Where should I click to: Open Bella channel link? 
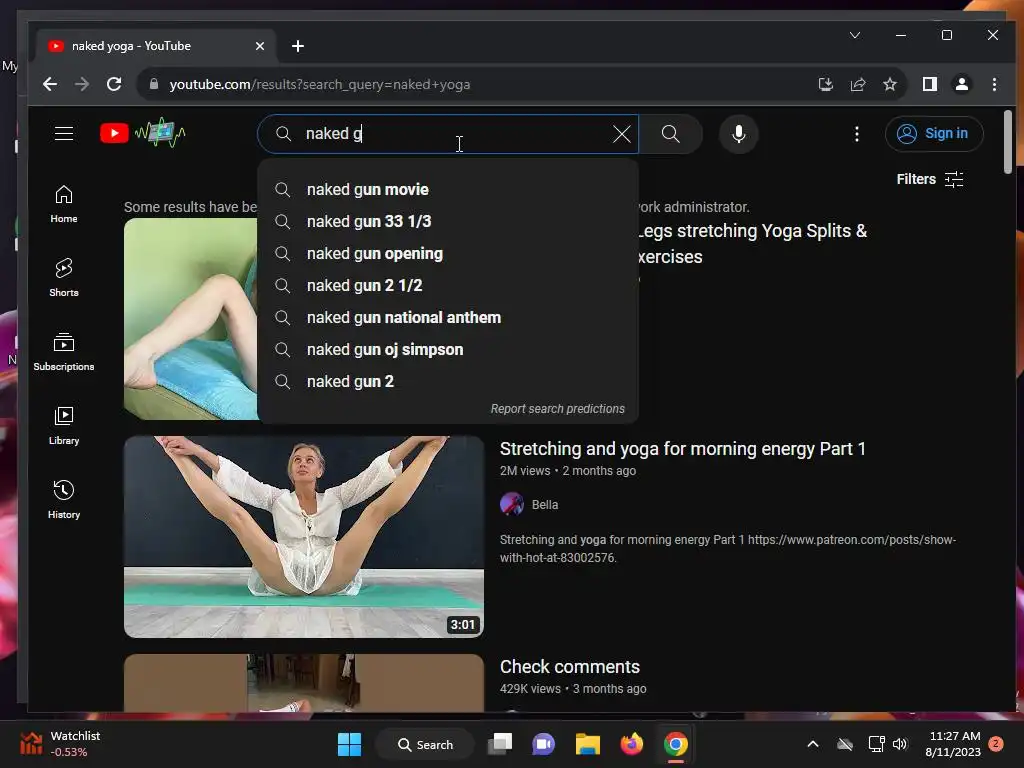point(545,505)
